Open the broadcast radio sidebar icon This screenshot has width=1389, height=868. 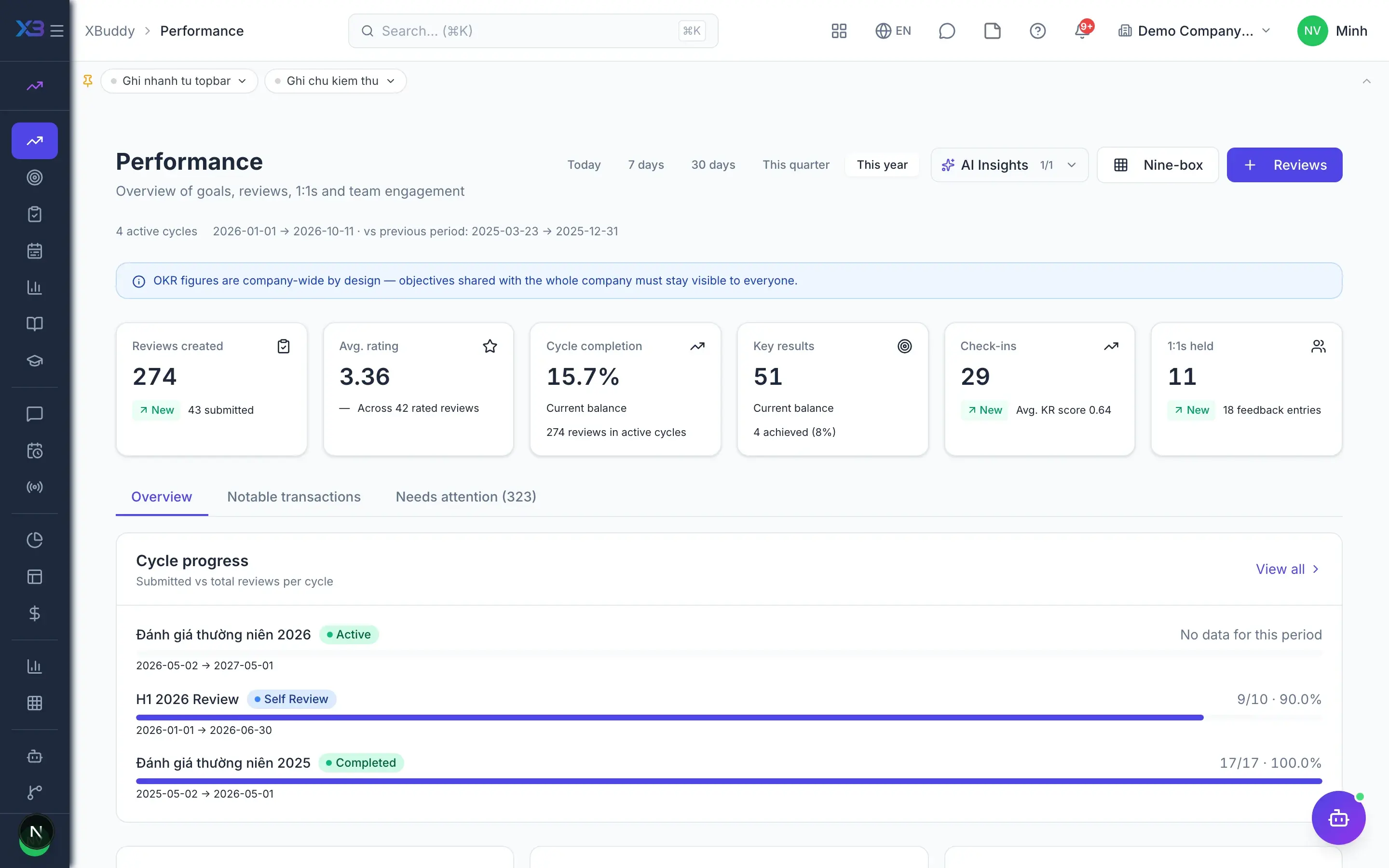[x=34, y=488]
